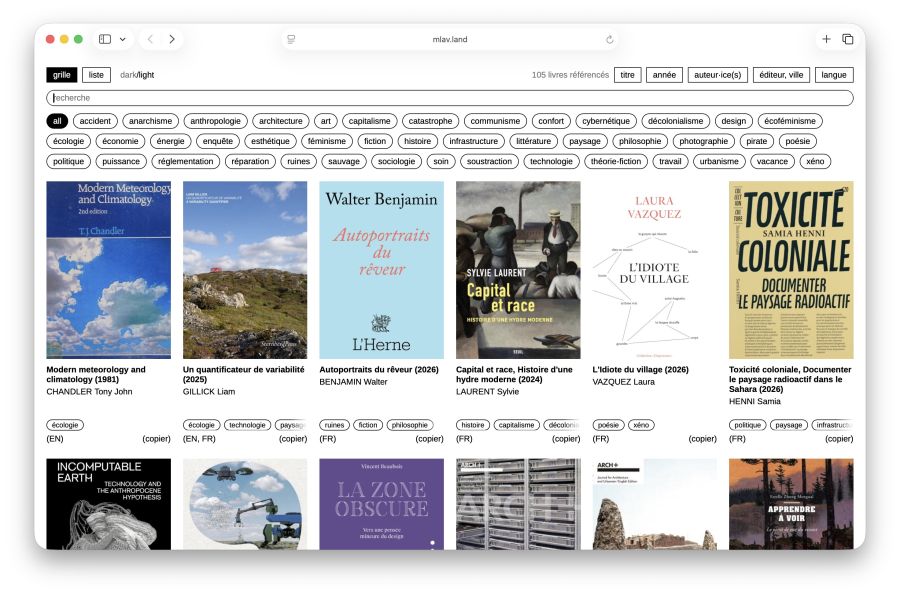The height and width of the screenshot is (595, 900).
Task: Filter by féminisme tag
Action: coord(327,141)
